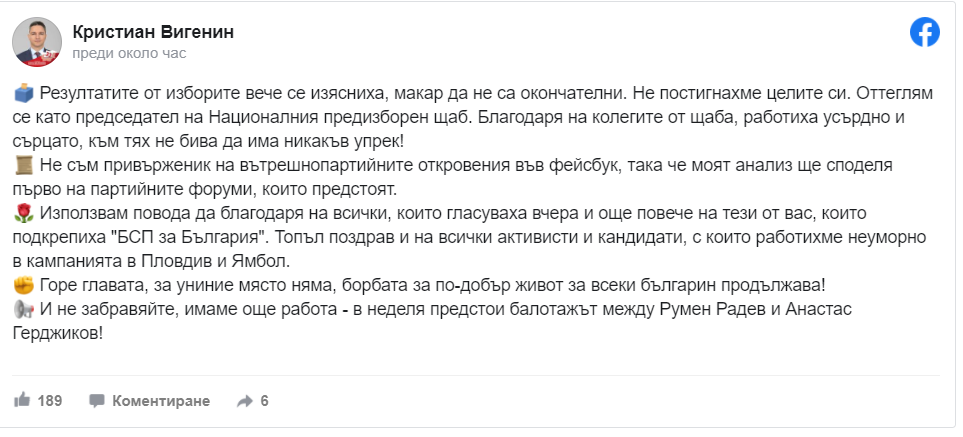Viewport: 963px width, 437px height.
Task: Click the scroll emoji in the post
Action: click(24, 163)
